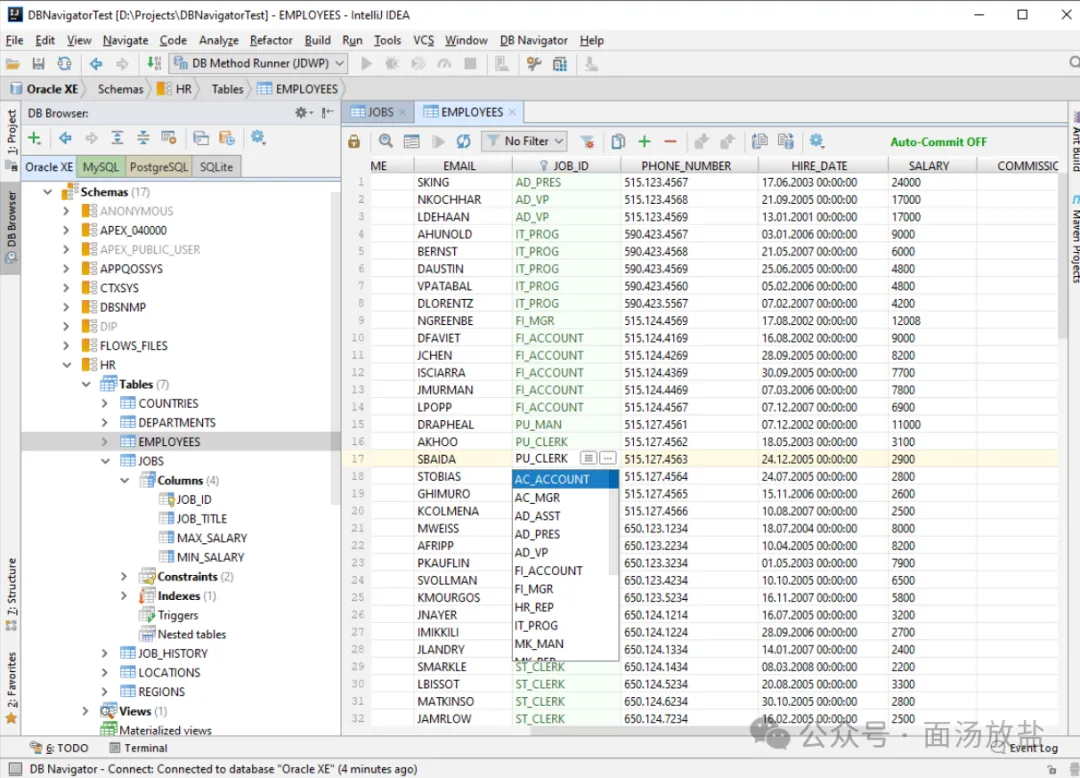This screenshot has height=778, width=1080.
Task: Click the reload data icon in the editor toolbar
Action: pyautogui.click(x=463, y=142)
